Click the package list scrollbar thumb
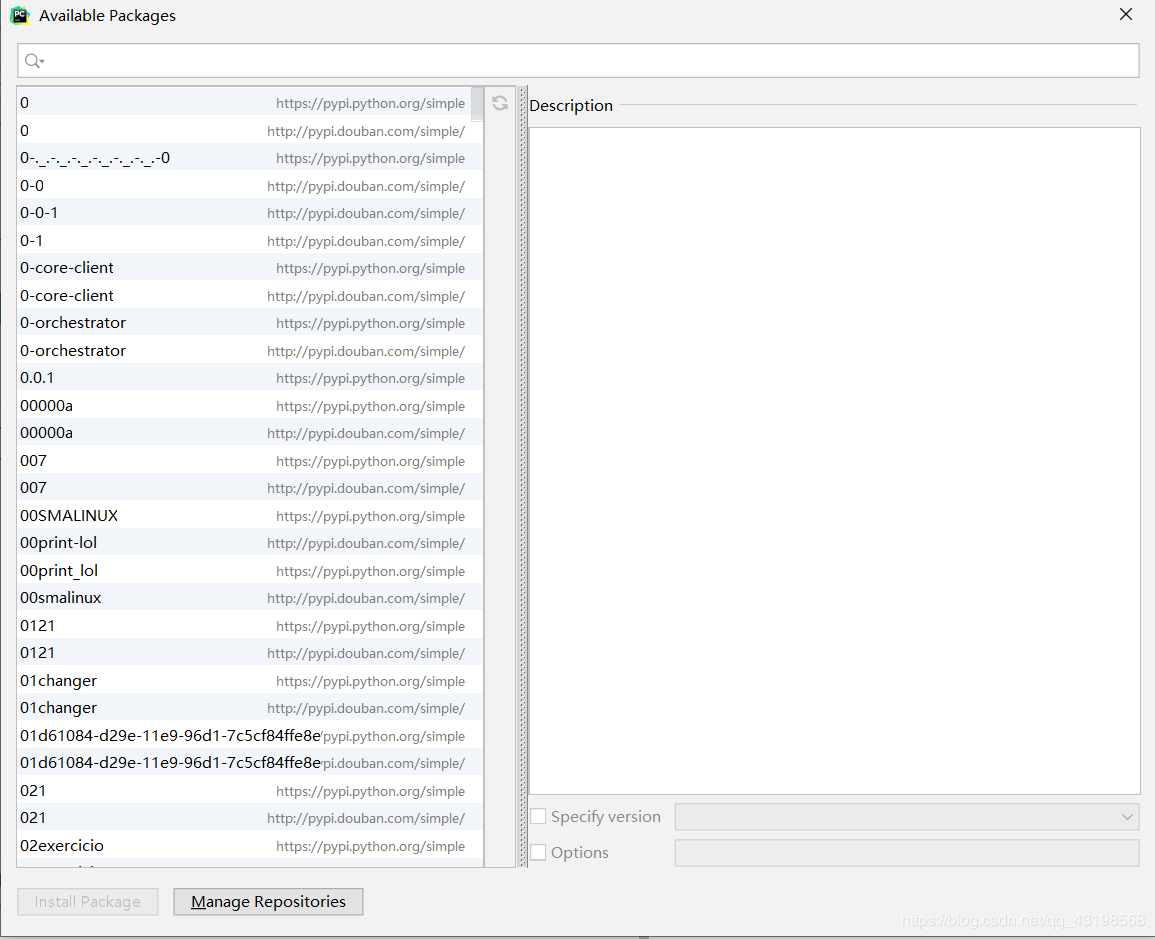Viewport: 1155px width, 939px height. (477, 104)
